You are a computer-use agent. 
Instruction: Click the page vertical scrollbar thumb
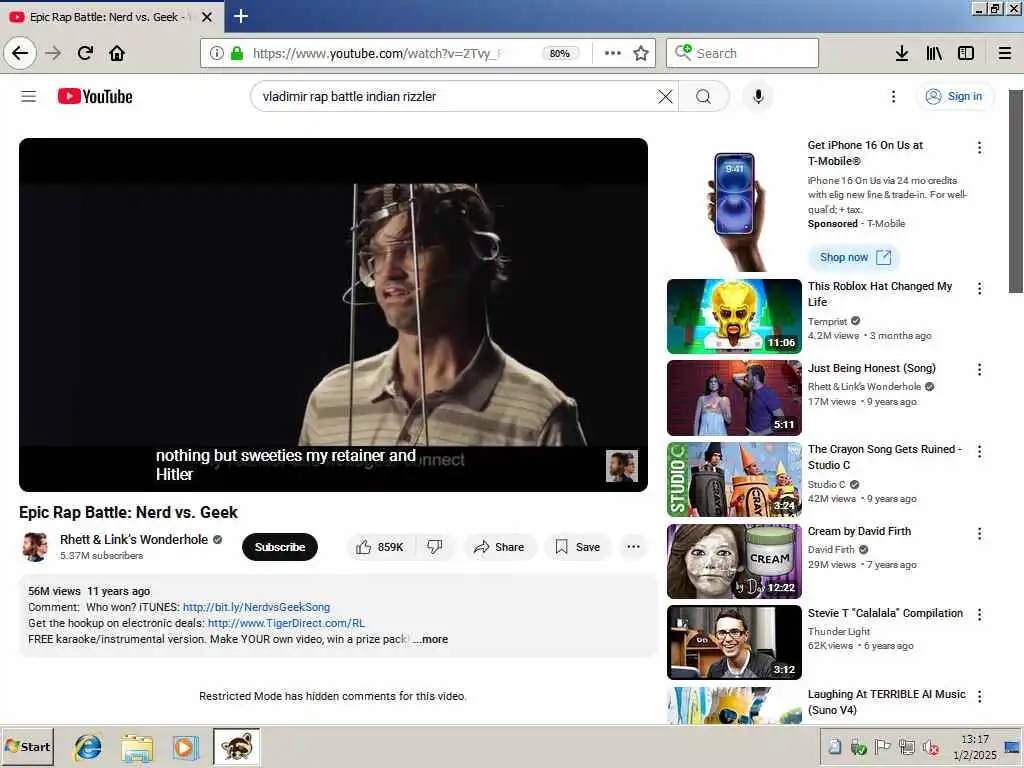point(1016,191)
